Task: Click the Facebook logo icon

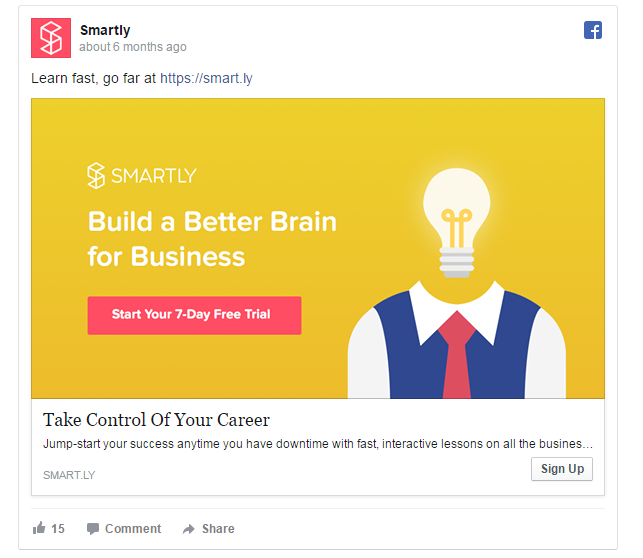Action: click(593, 30)
